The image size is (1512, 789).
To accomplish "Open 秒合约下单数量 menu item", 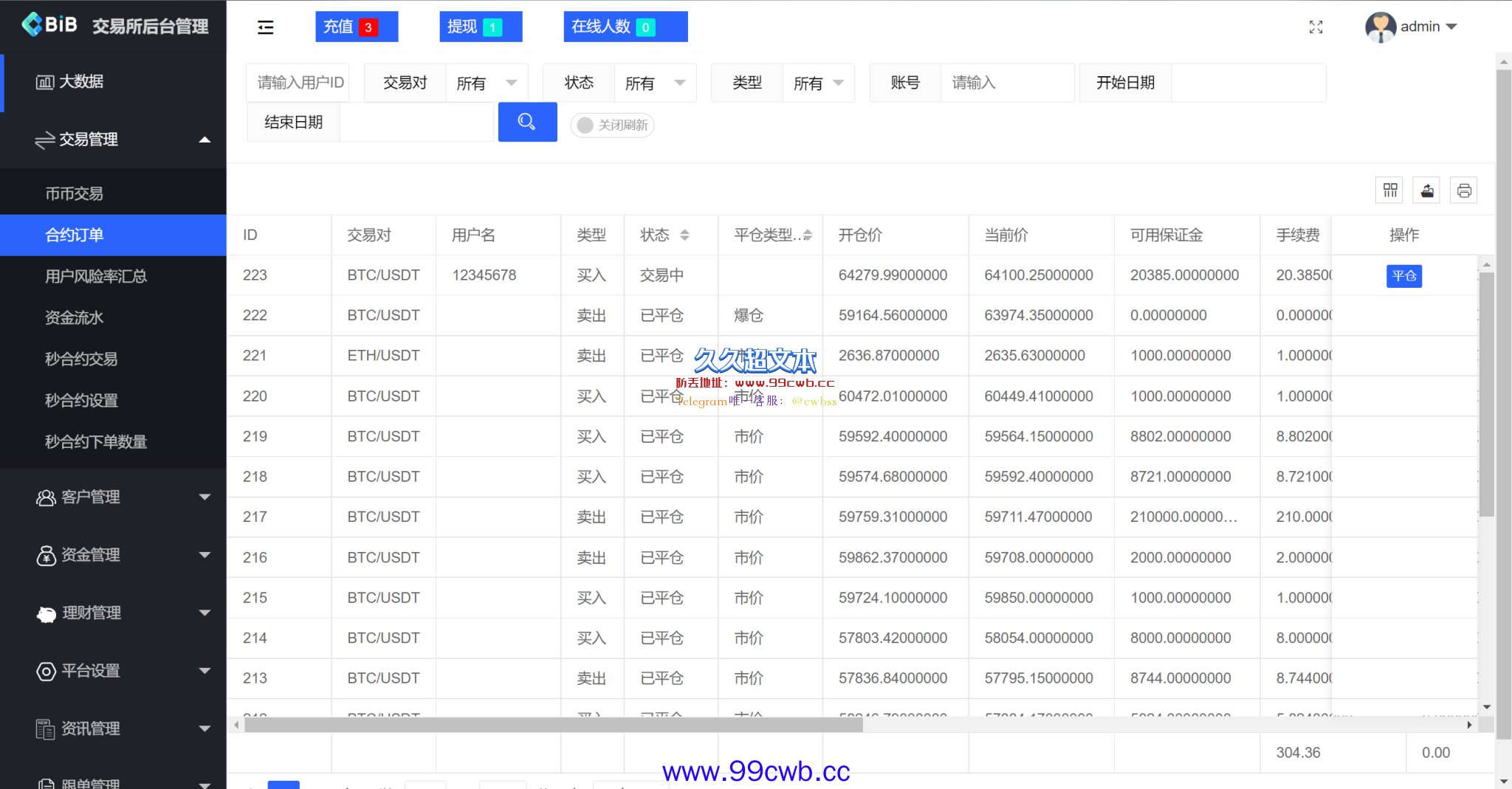I will click(113, 442).
